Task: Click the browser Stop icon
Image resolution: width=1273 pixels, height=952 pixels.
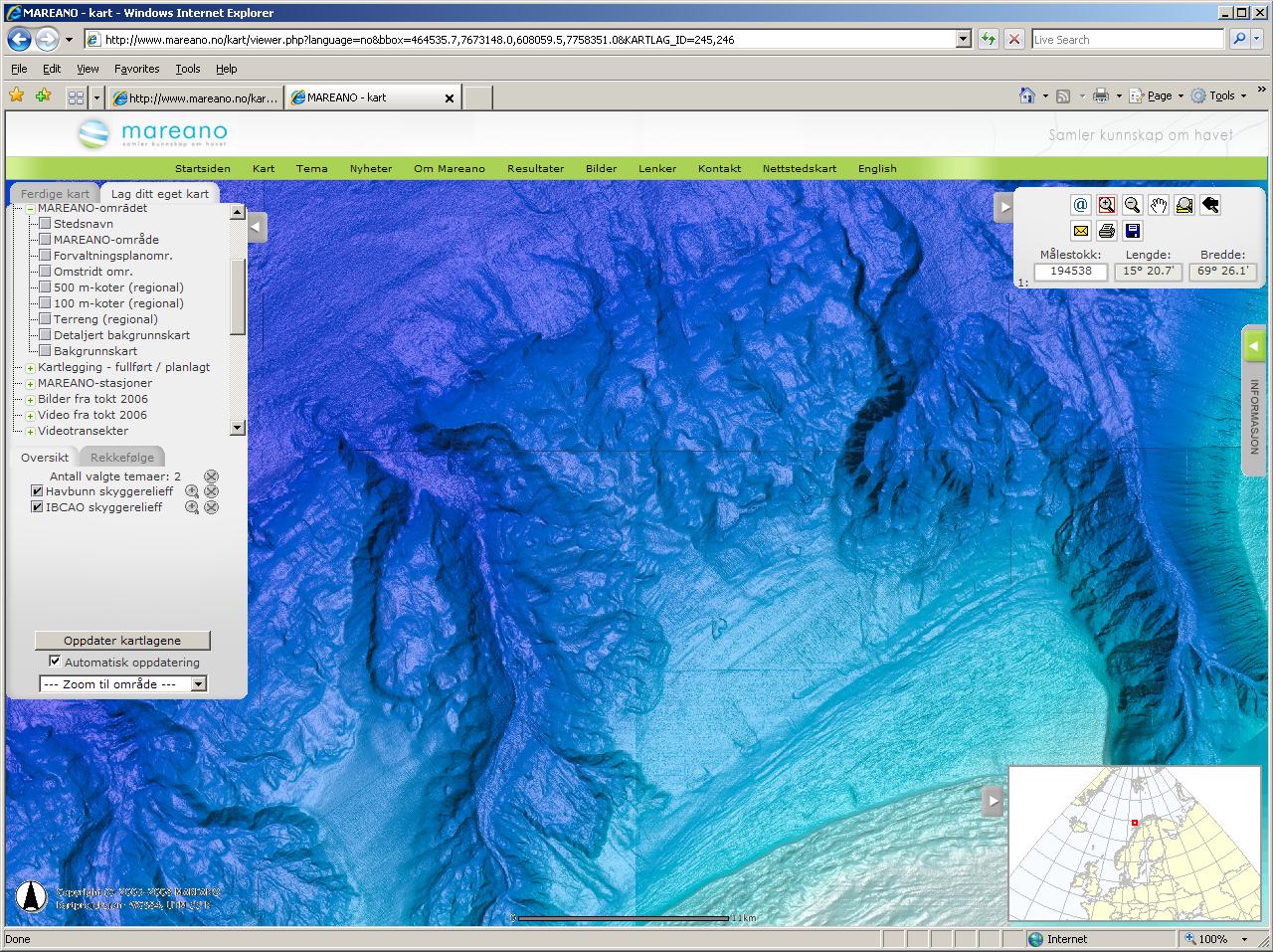Action: [1013, 39]
